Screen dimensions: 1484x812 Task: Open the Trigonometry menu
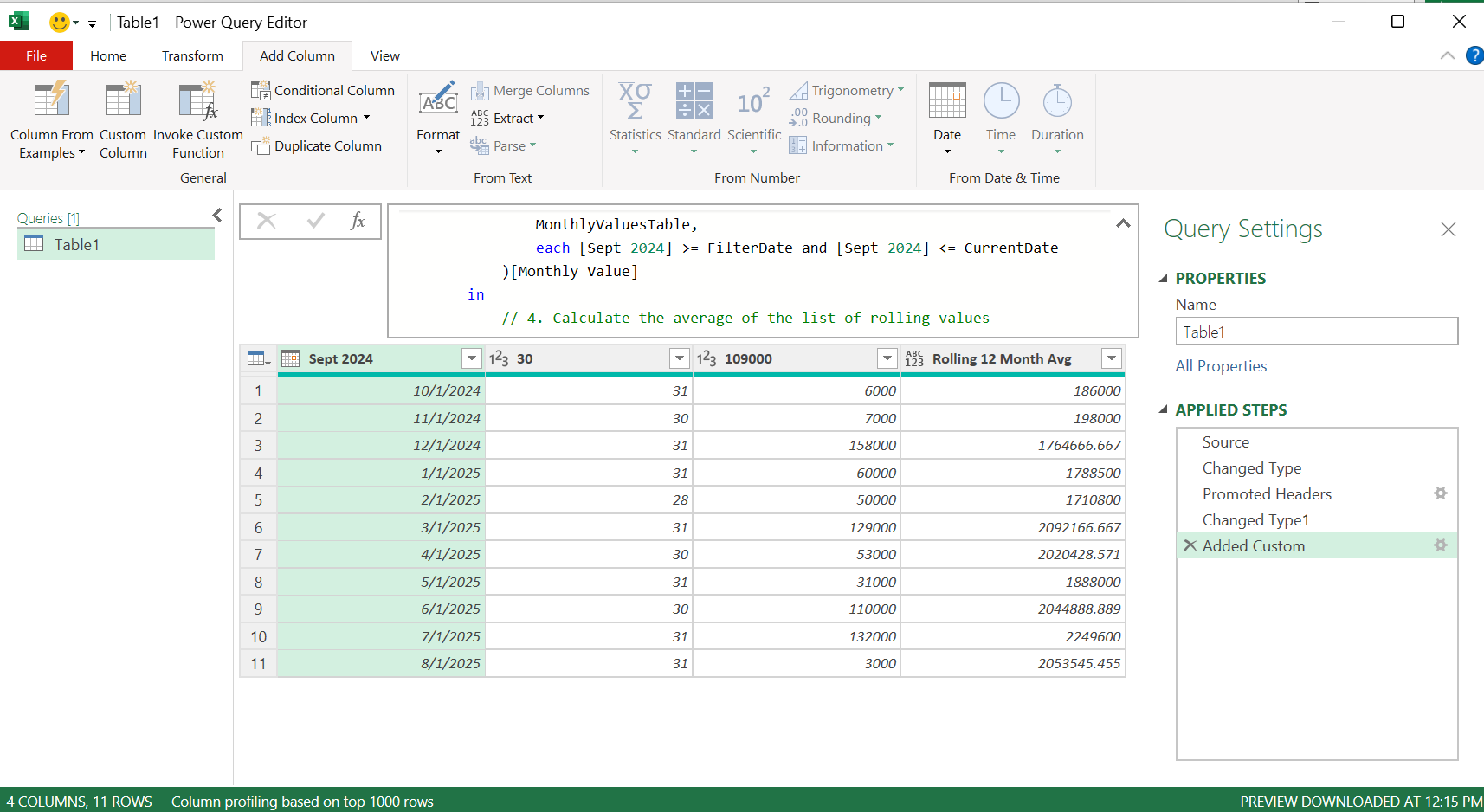click(x=847, y=90)
